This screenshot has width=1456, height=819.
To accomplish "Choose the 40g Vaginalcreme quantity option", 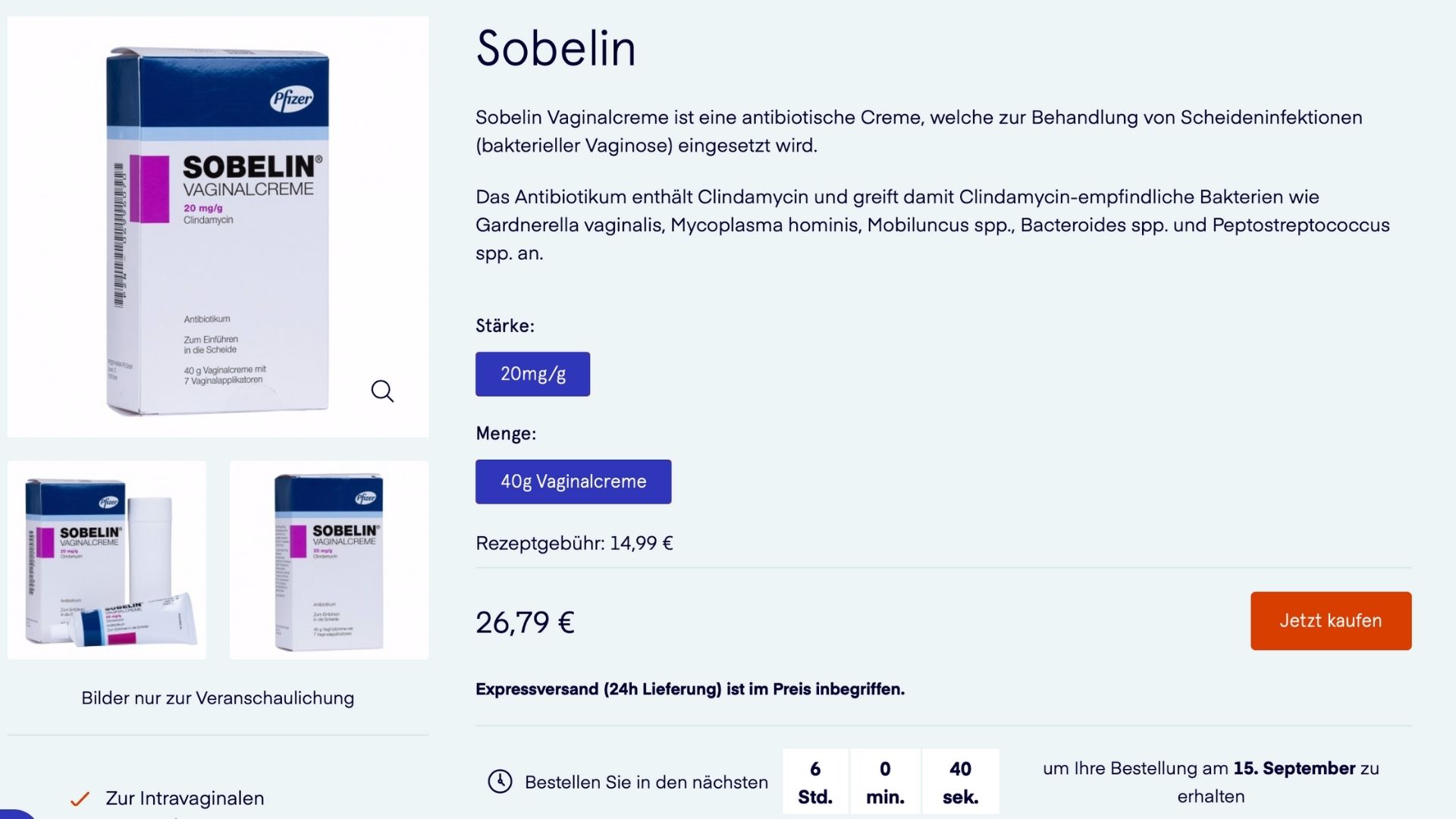I will tap(573, 482).
